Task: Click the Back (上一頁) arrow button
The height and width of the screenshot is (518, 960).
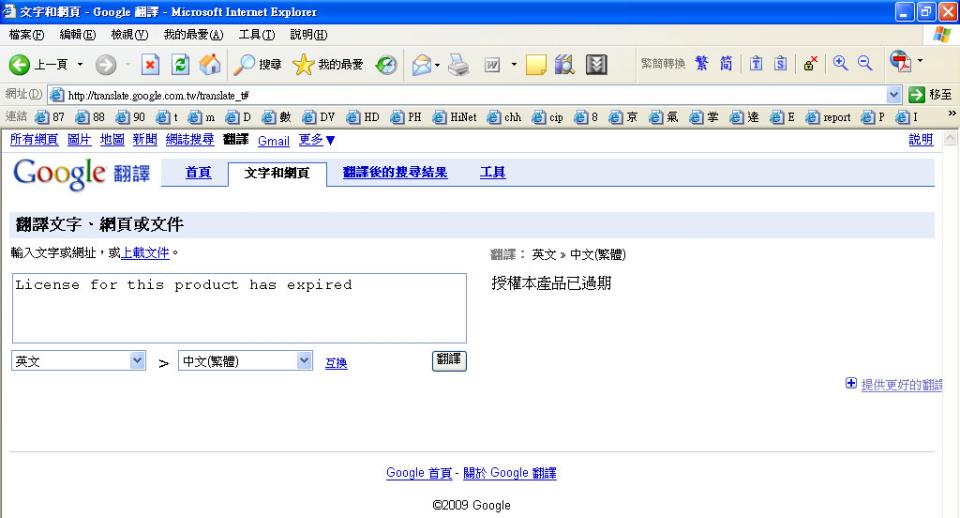Action: point(39,64)
